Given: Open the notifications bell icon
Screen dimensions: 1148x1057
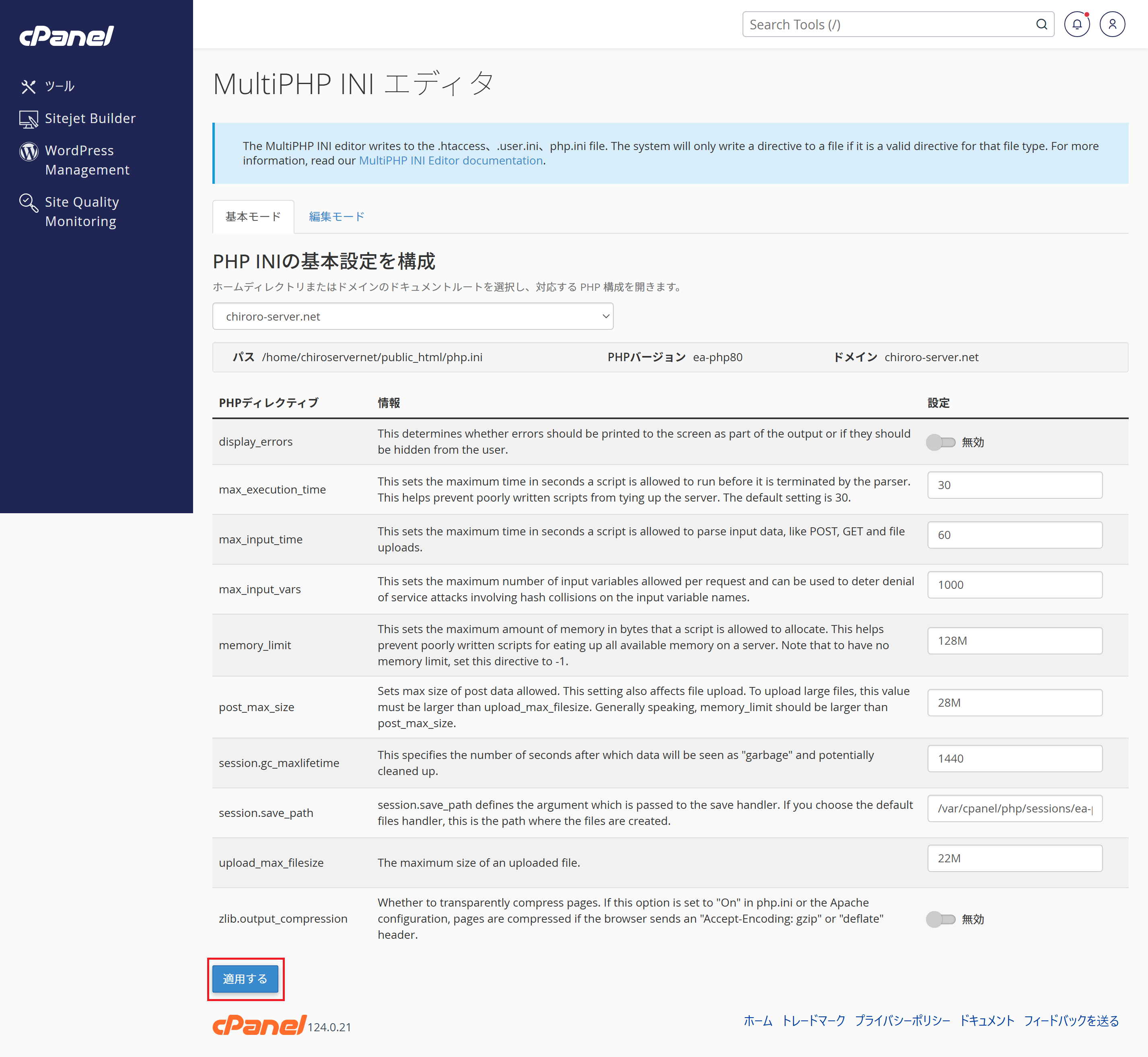Looking at the screenshot, I should pyautogui.click(x=1076, y=25).
